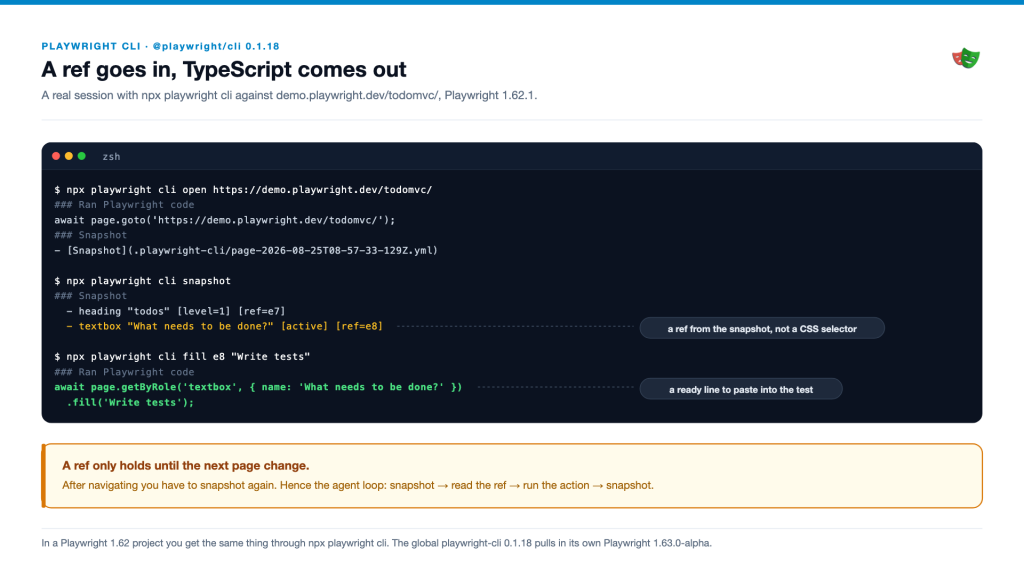Click the '.fill('Write tests');' line
The width and height of the screenshot is (1024, 564).
pyautogui.click(x=131, y=403)
